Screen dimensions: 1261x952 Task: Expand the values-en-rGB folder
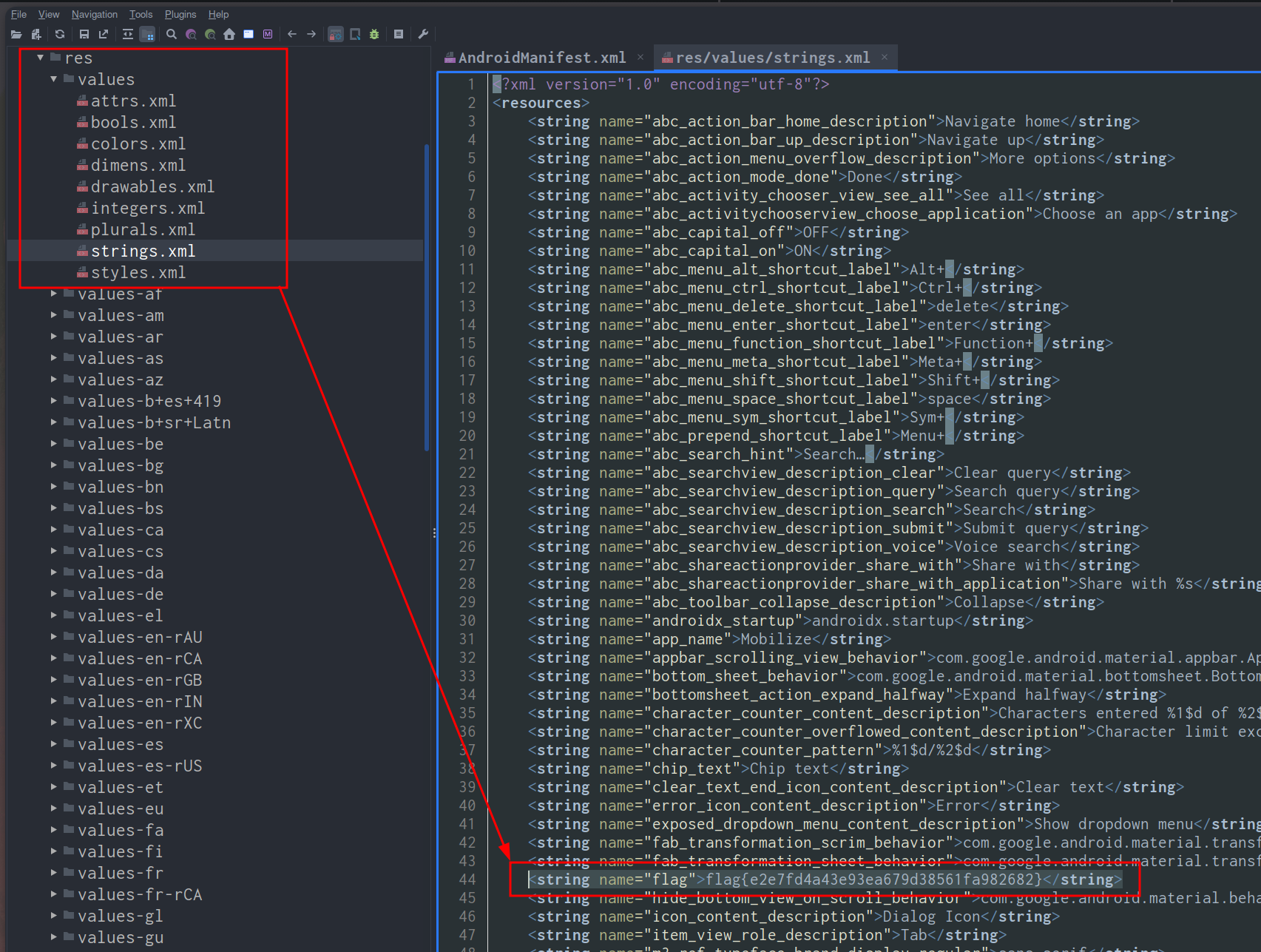pos(53,680)
